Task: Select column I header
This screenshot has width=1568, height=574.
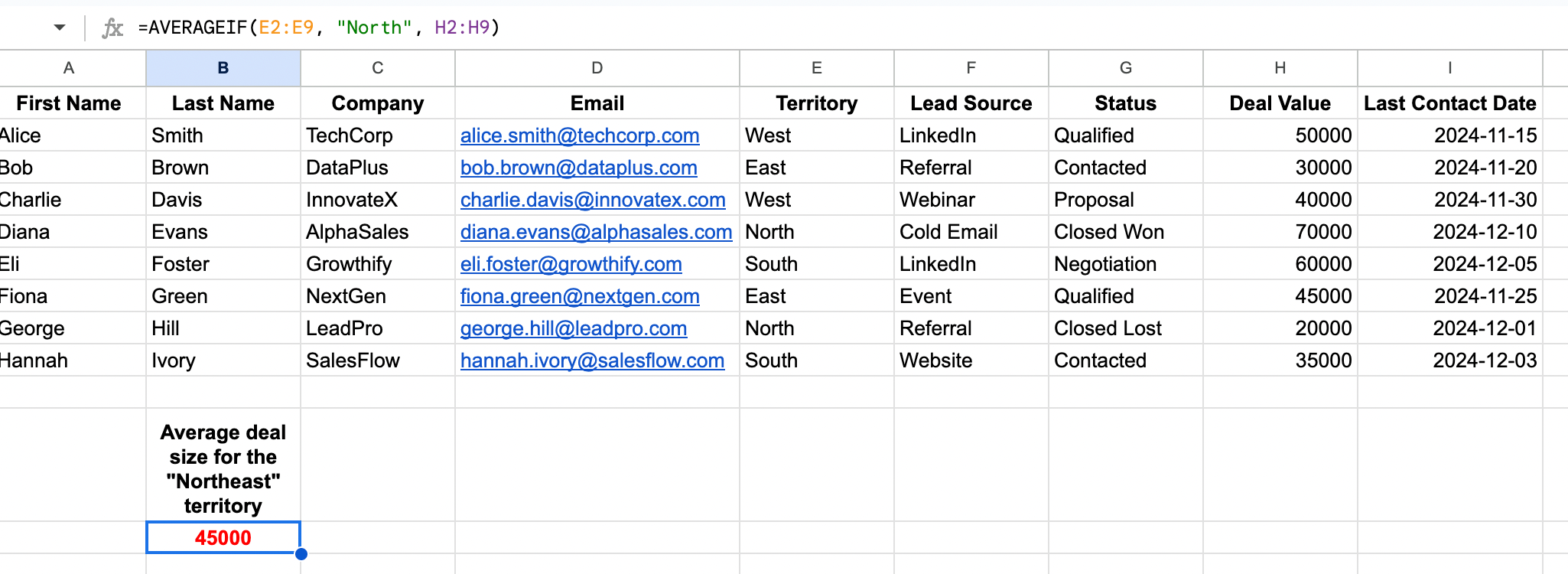Action: click(1449, 68)
